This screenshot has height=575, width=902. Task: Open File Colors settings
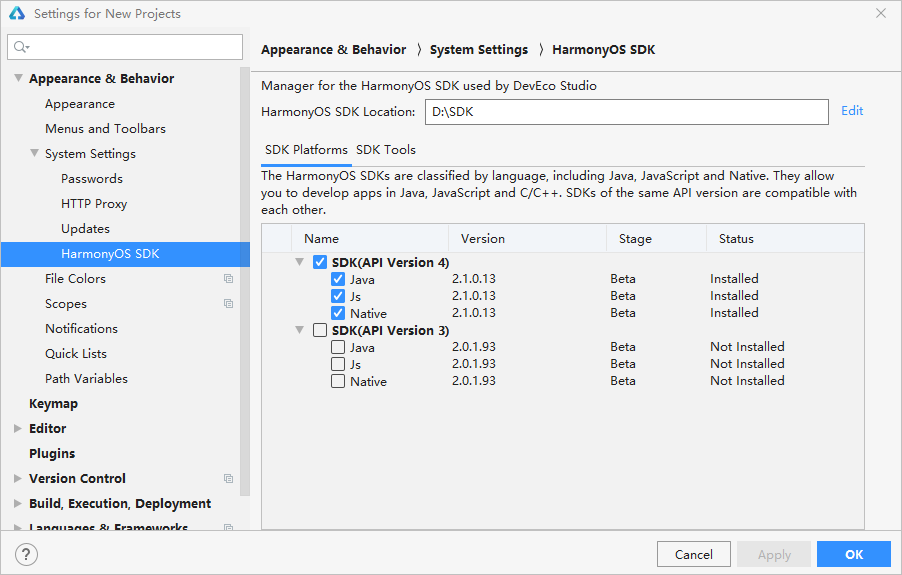pyautogui.click(x=75, y=279)
